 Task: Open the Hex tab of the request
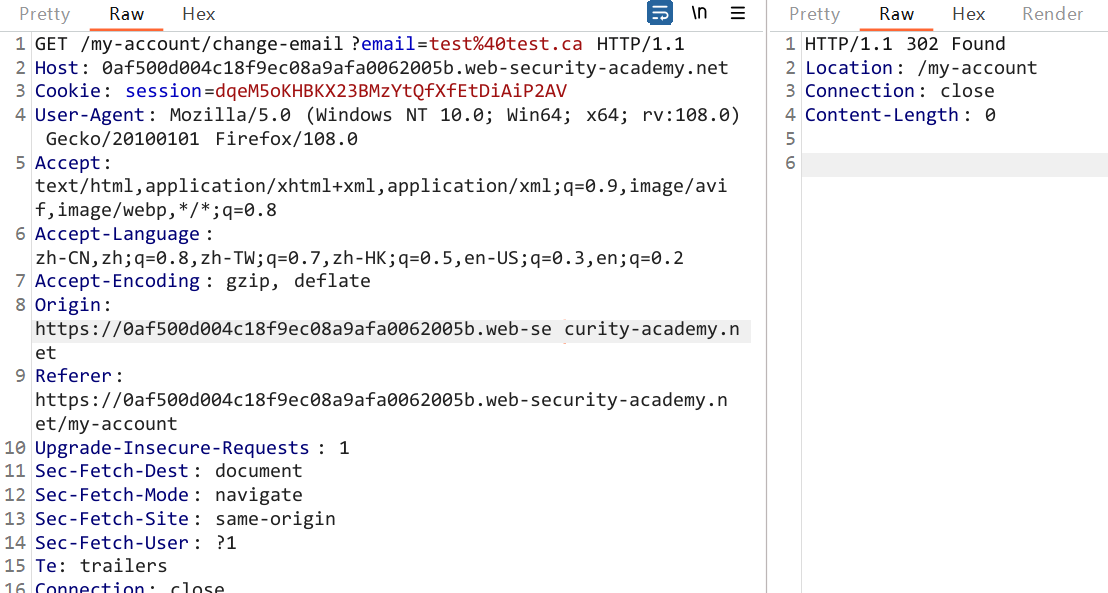[198, 14]
